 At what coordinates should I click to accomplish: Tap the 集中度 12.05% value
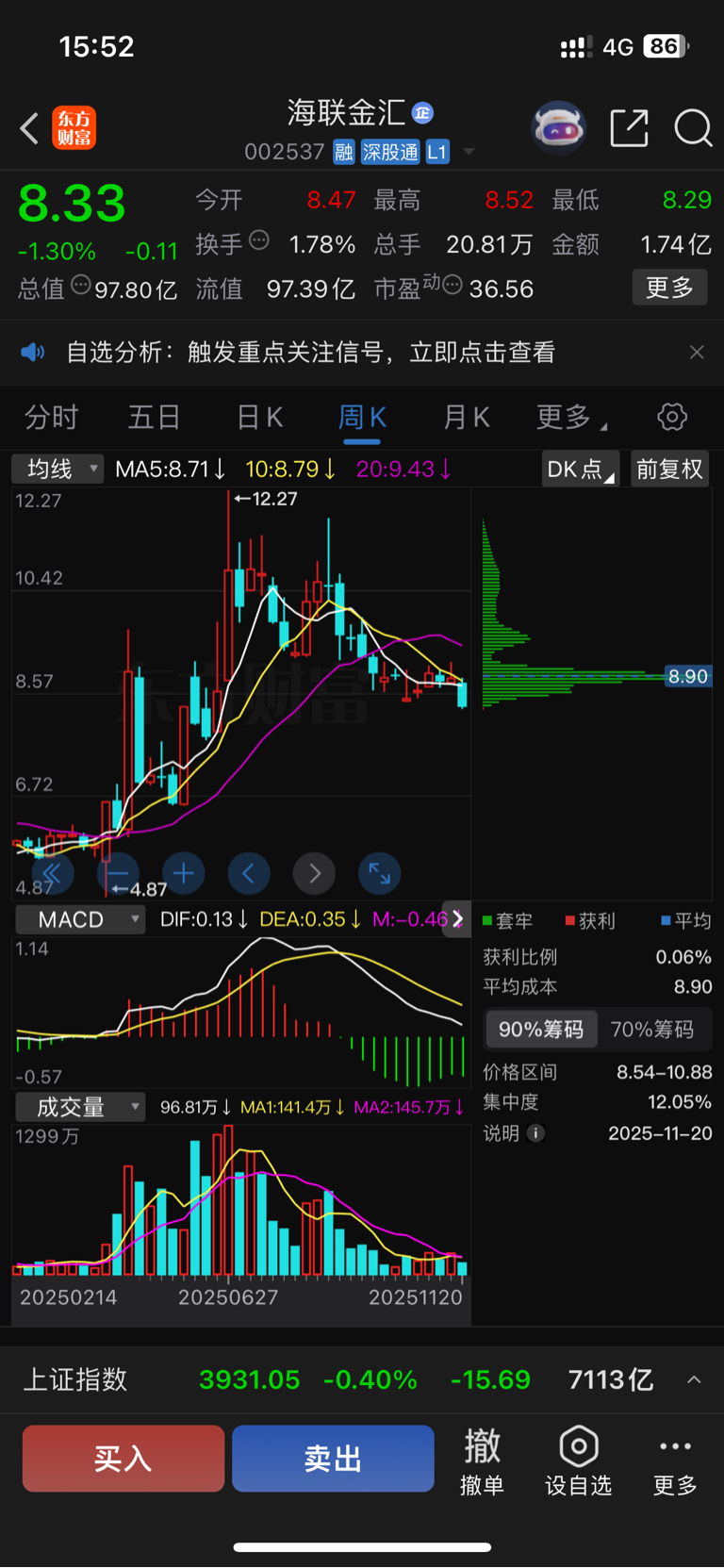(680, 1102)
